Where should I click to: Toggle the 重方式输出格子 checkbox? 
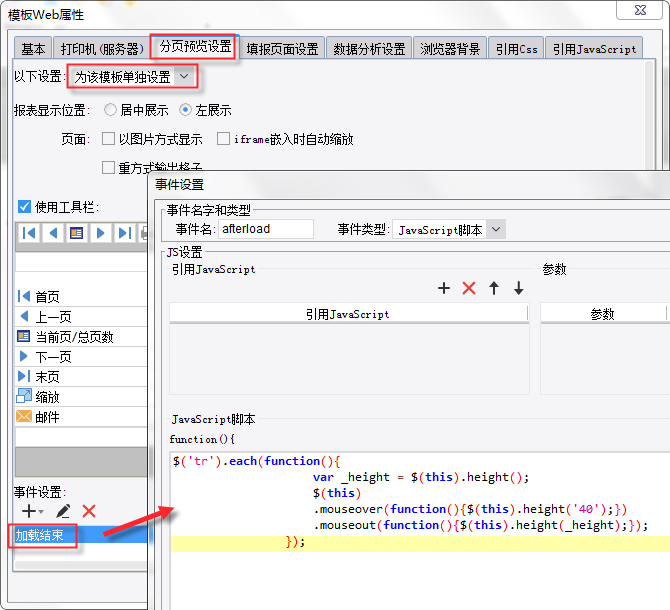click(109, 167)
